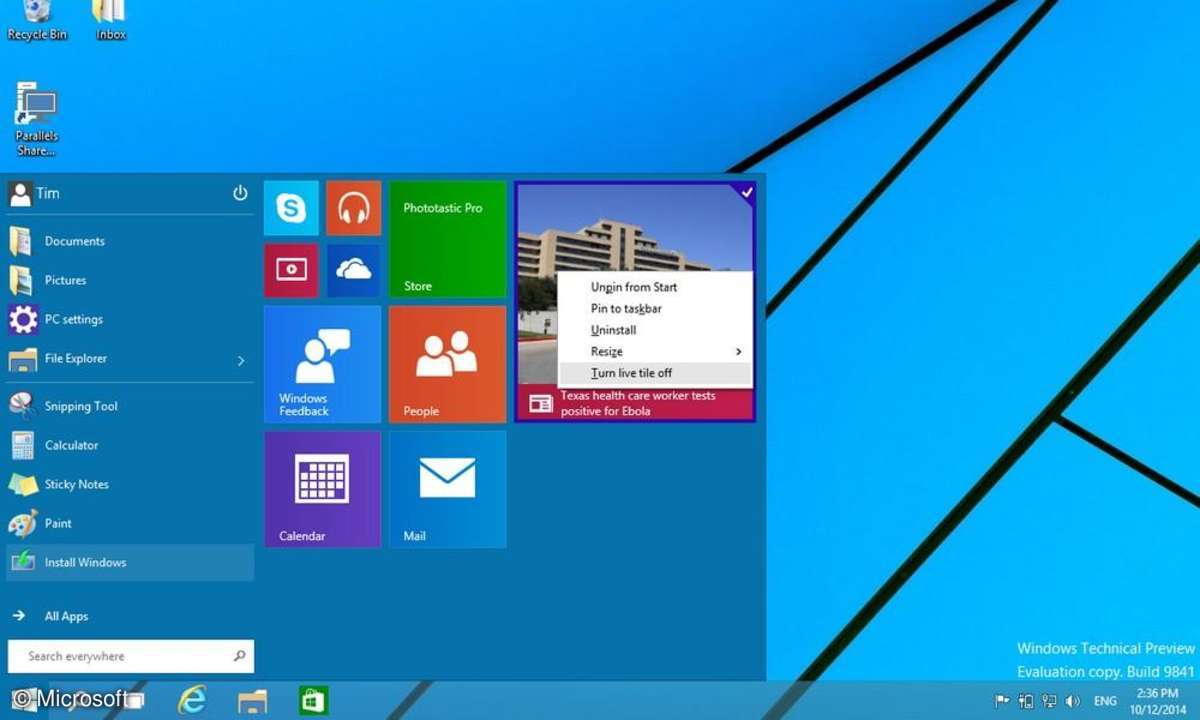Focus the Search everywhere box
Screen dimensions: 1200x720
[x=131, y=656]
